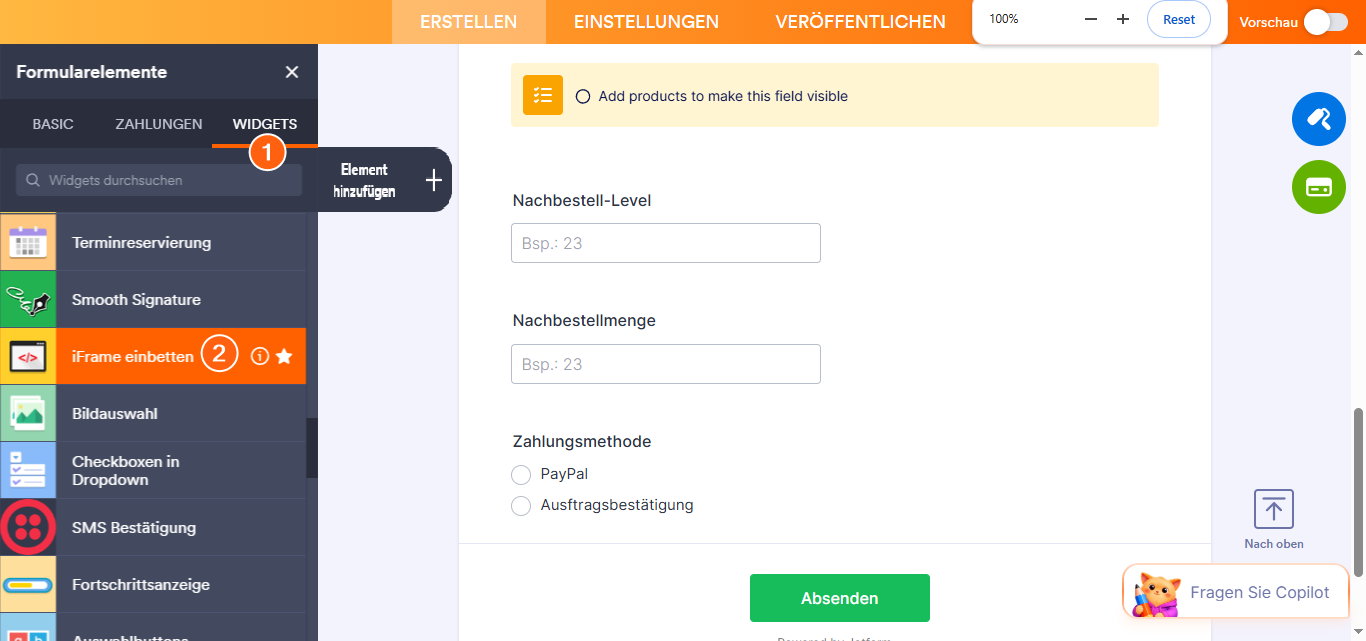Select the SMS Bestätigung Twilio icon
Viewport: 1366px width, 641px height.
[28, 527]
